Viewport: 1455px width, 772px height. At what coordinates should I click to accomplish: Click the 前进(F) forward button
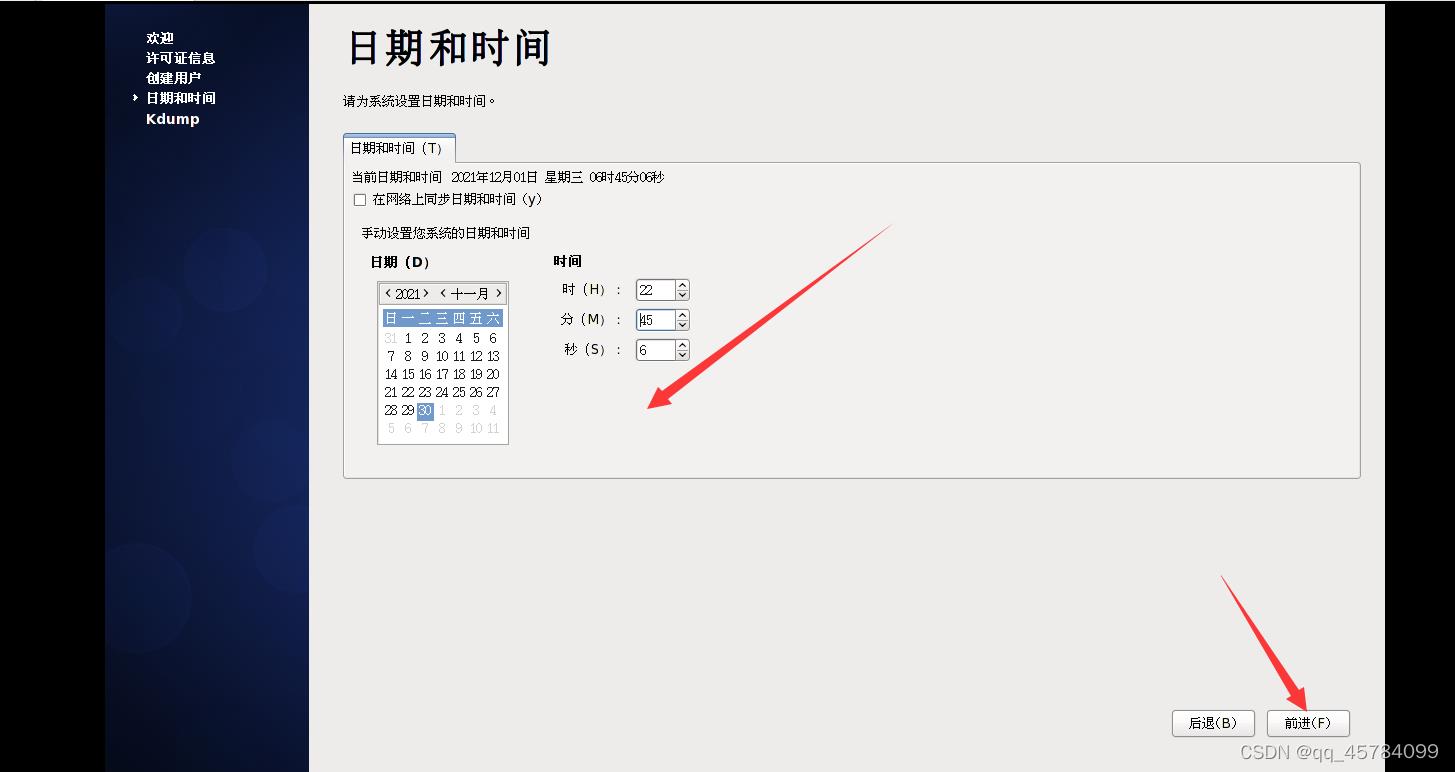click(x=1308, y=723)
